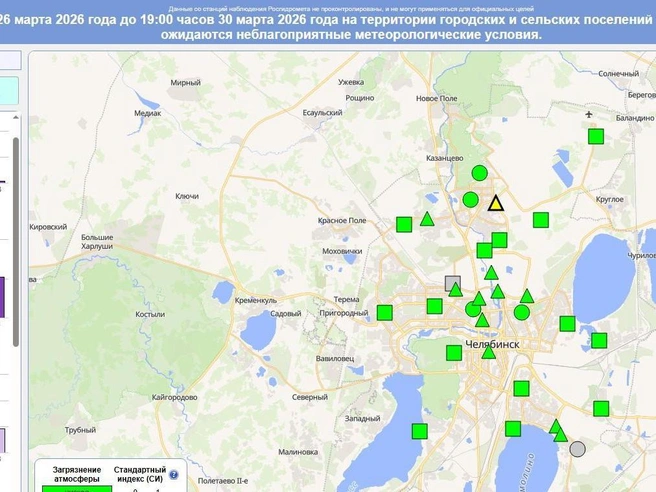Click green square south of Челябинск label
This screenshot has height=492, width=656.
pyautogui.click(x=521, y=389)
